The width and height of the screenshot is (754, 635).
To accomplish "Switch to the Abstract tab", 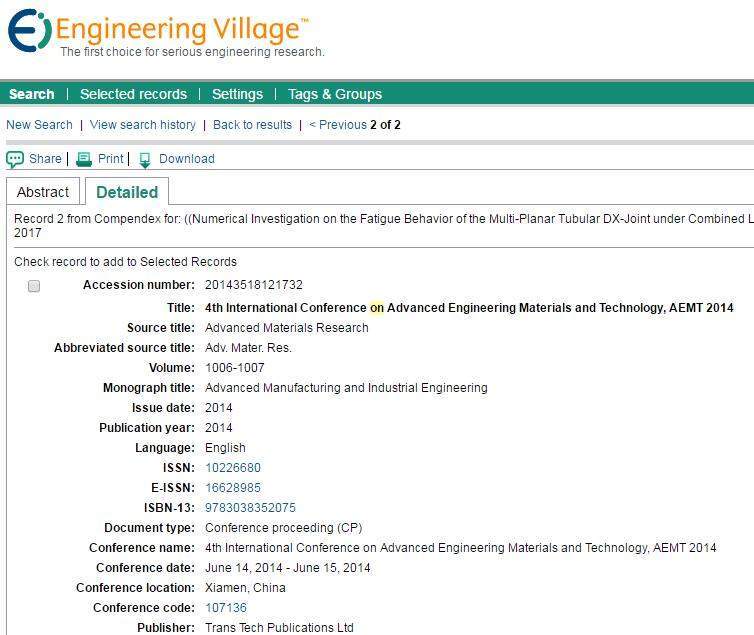I will pyautogui.click(x=43, y=192).
